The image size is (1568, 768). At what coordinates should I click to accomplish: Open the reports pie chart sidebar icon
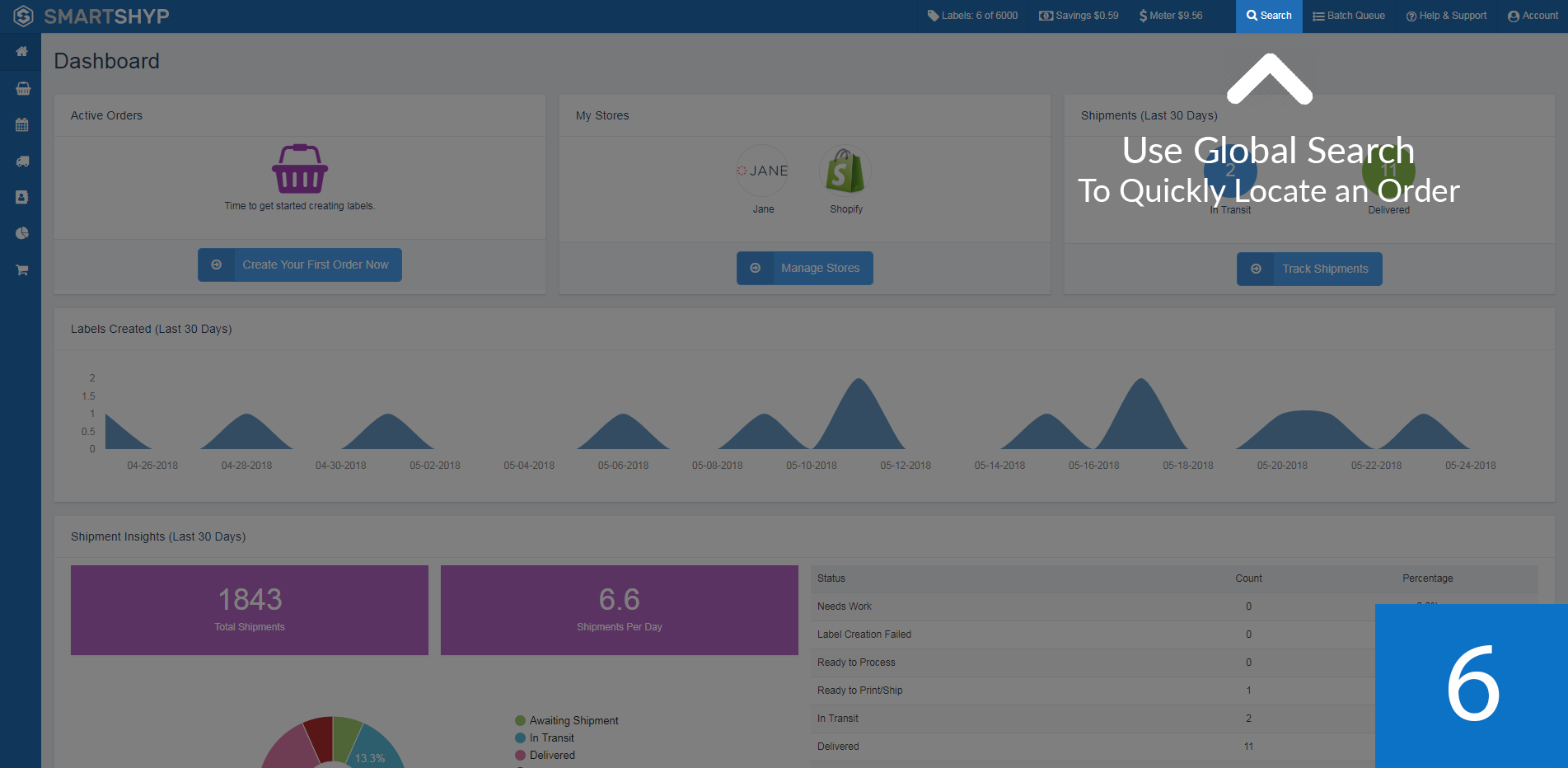pyautogui.click(x=22, y=234)
